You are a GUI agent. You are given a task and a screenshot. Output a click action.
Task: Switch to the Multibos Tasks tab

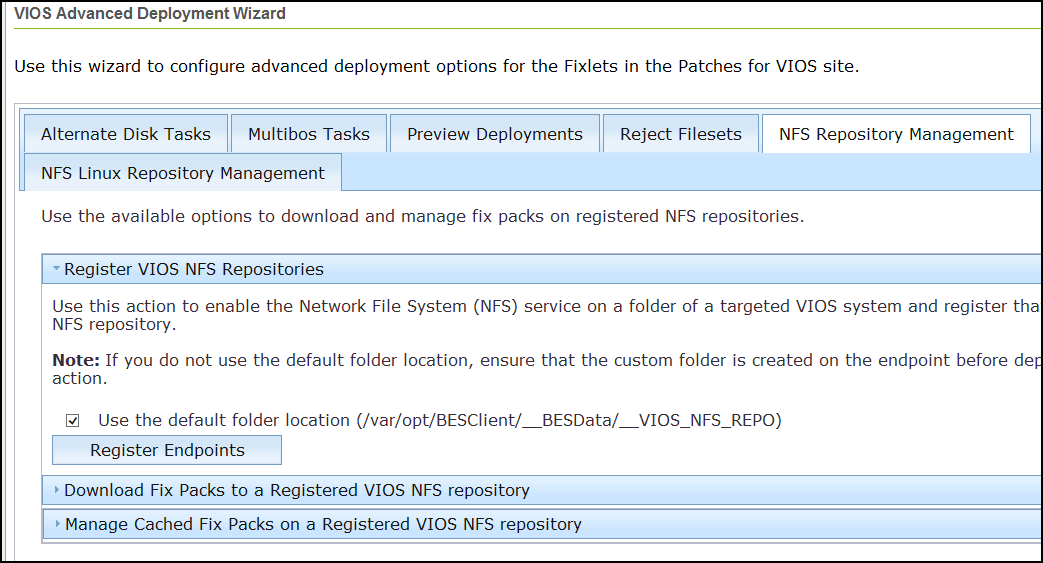point(309,134)
